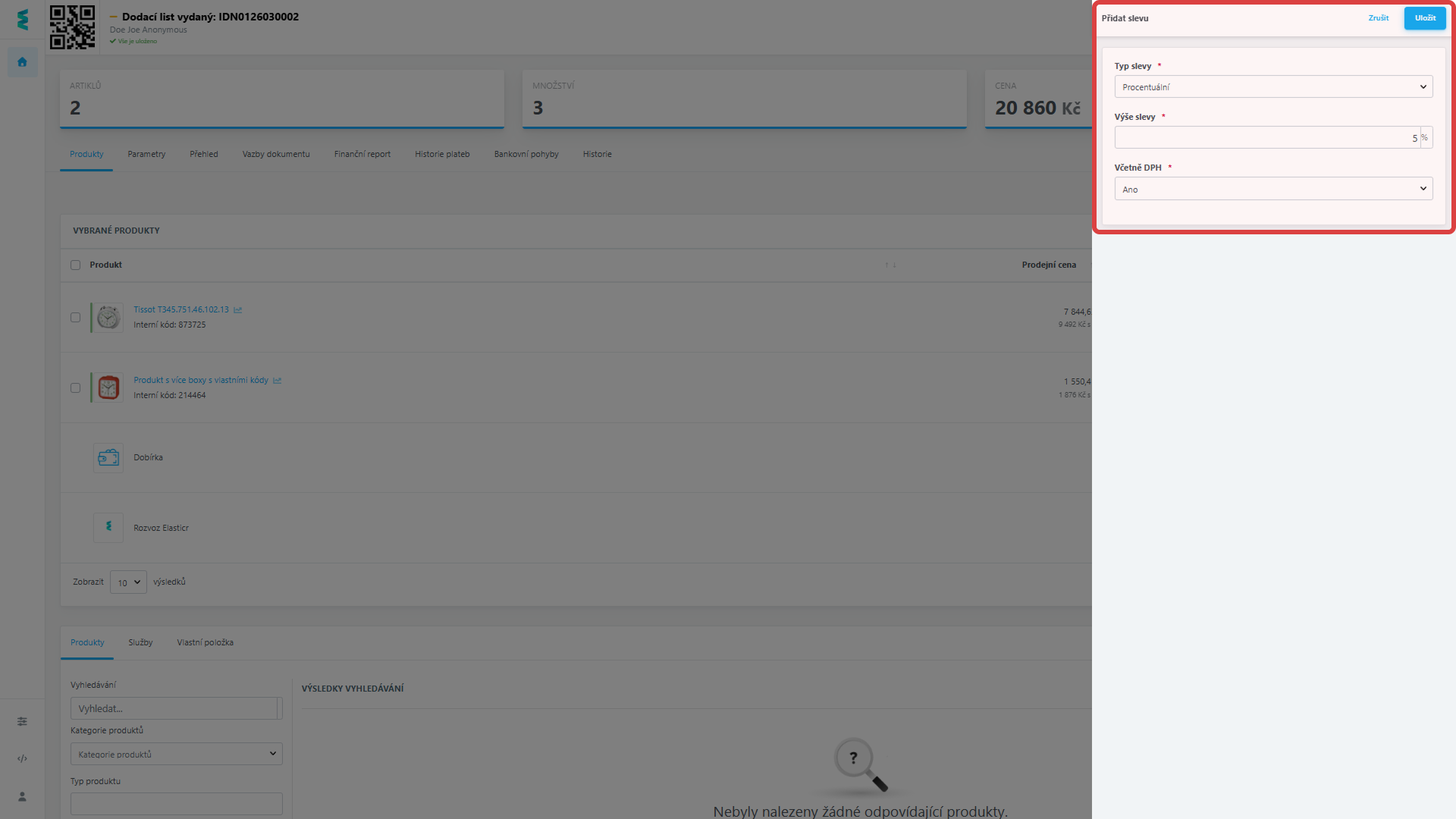Click the Zrušit link
The image size is (1456, 819).
pyautogui.click(x=1378, y=18)
